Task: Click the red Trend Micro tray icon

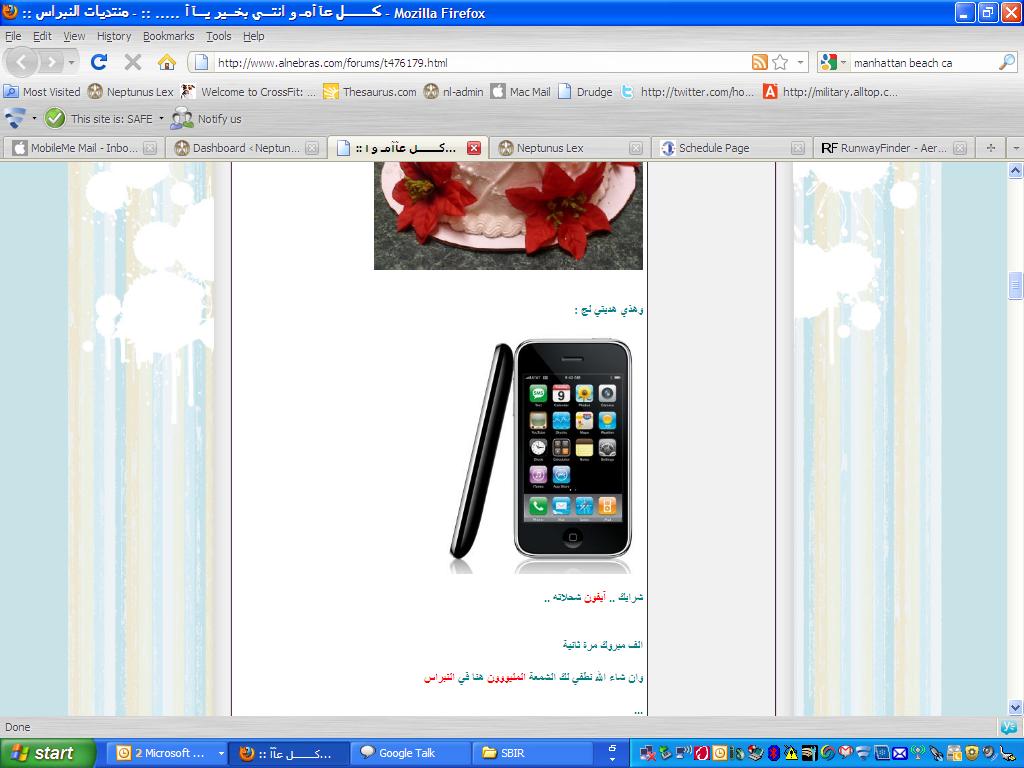Action: tap(702, 753)
